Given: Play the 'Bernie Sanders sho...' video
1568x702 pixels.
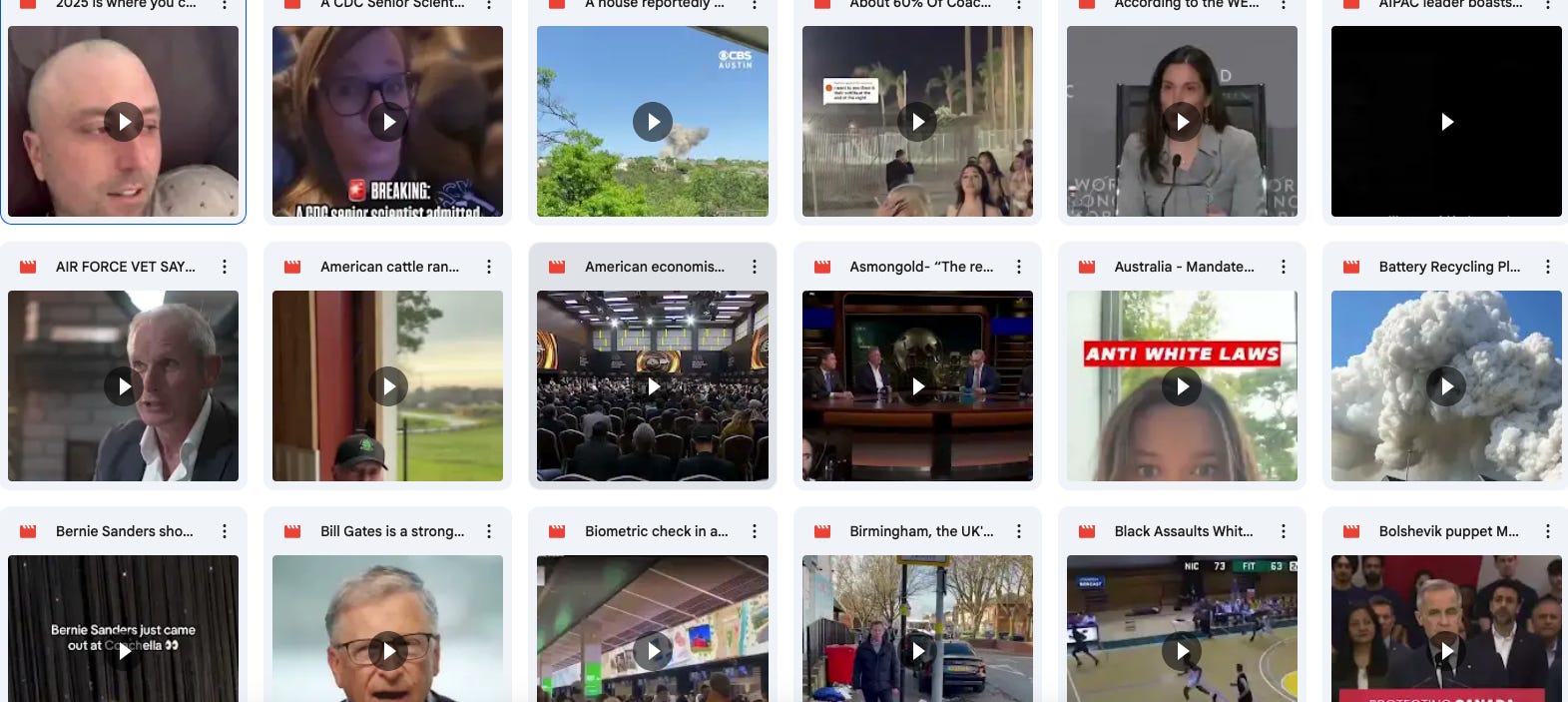Looking at the screenshot, I should [124, 651].
